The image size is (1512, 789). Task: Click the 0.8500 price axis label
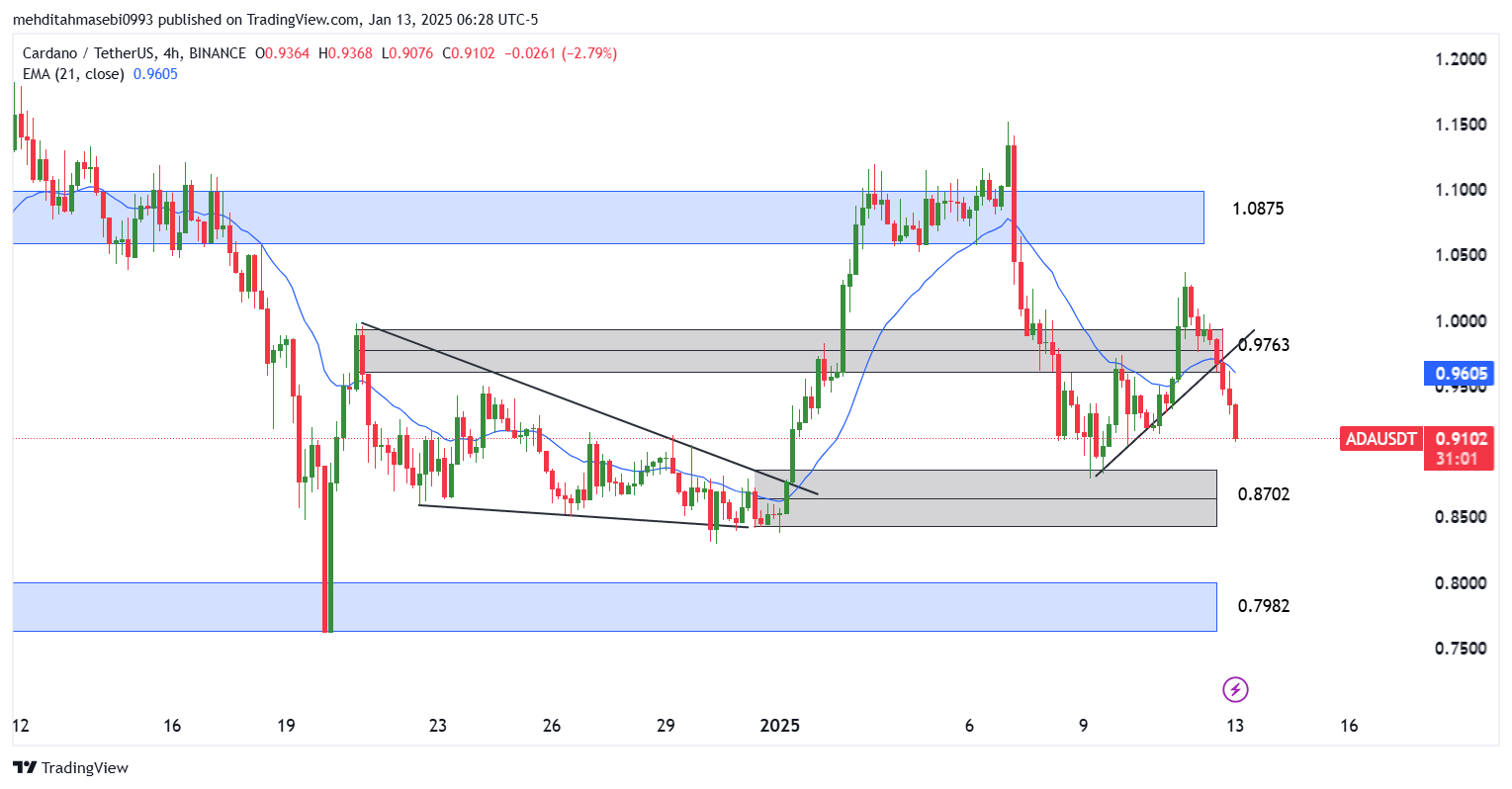[1461, 517]
